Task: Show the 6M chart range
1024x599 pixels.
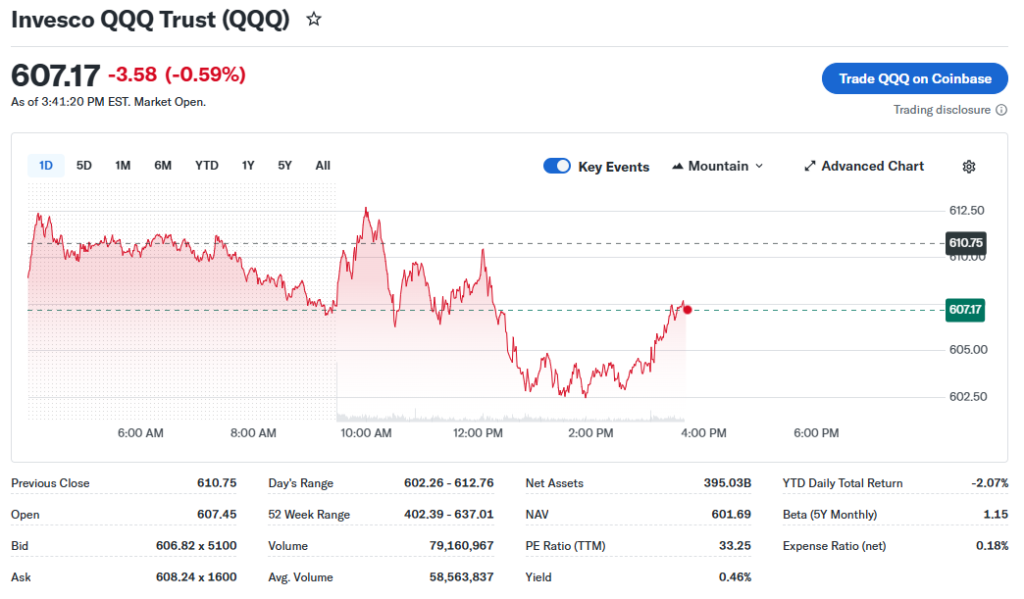Action: click(x=163, y=165)
